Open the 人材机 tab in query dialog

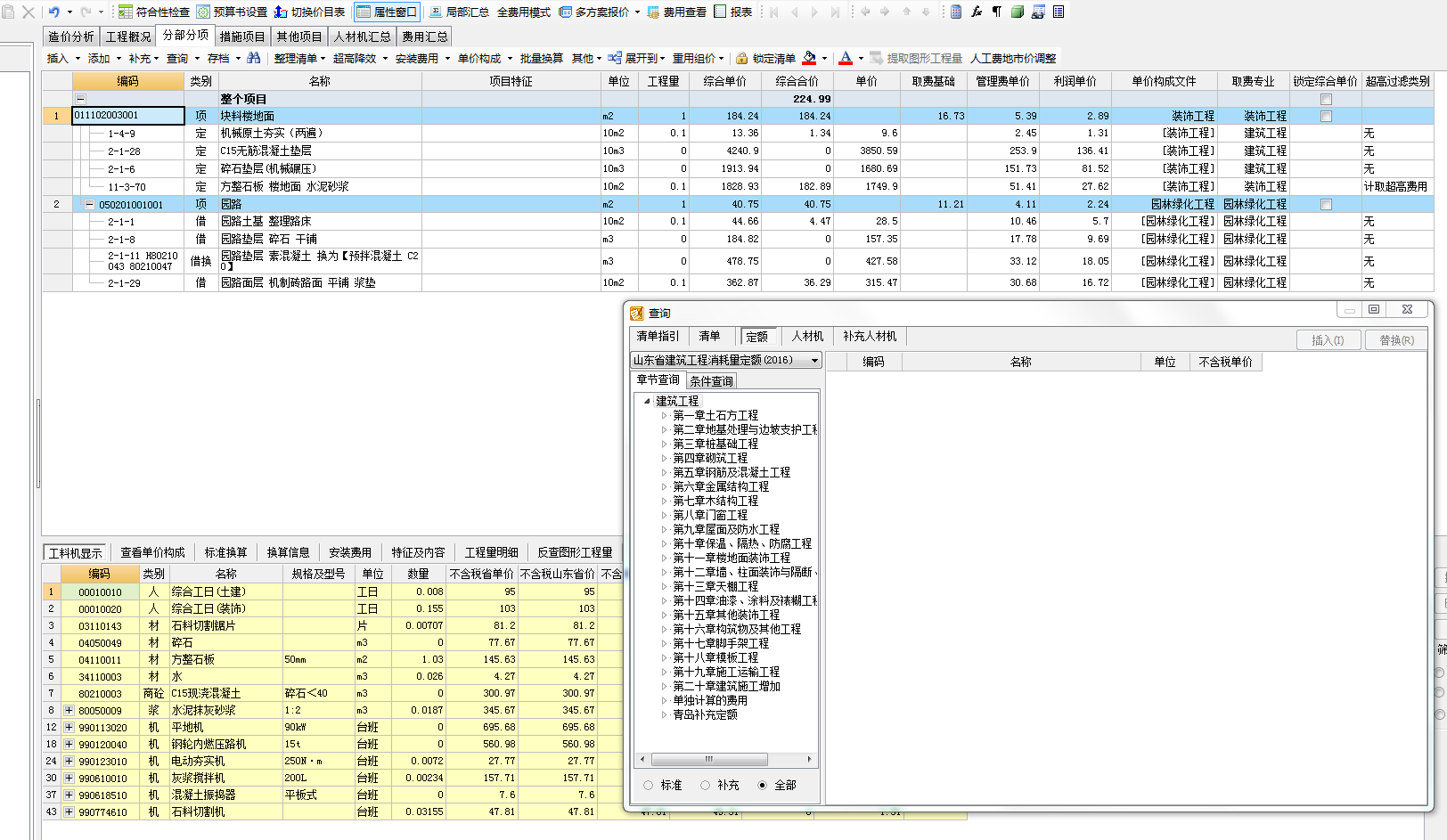pos(808,336)
